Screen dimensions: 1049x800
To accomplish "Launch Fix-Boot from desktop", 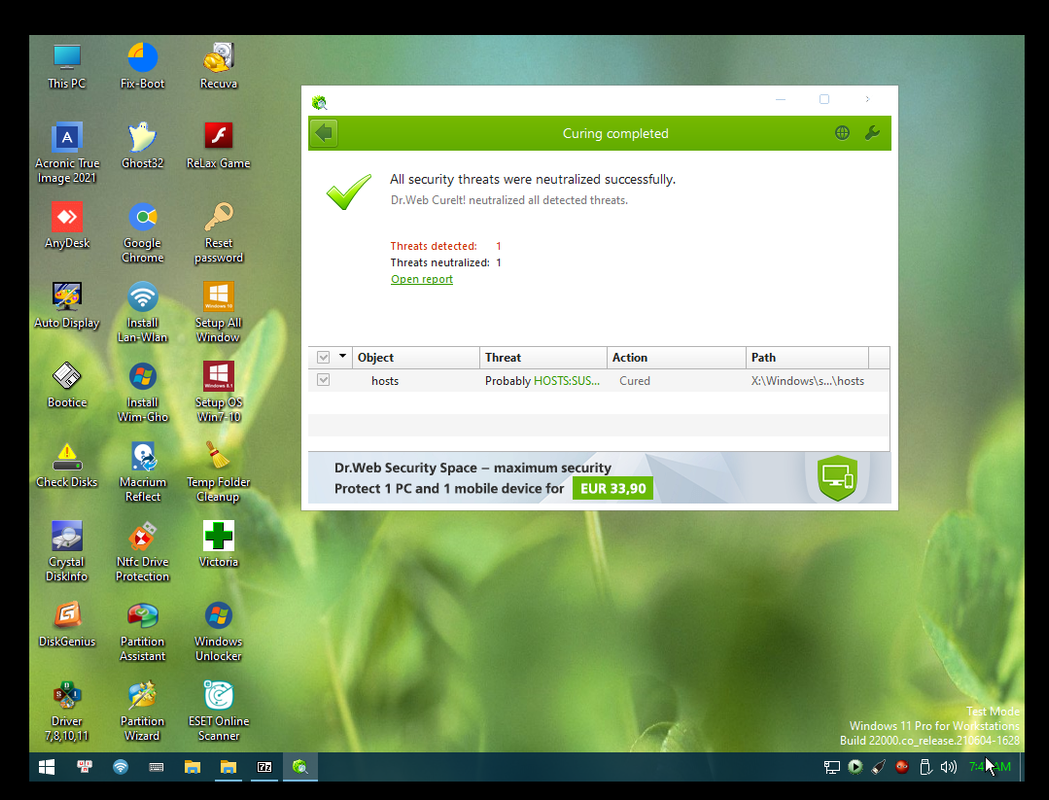I will 142,67.
